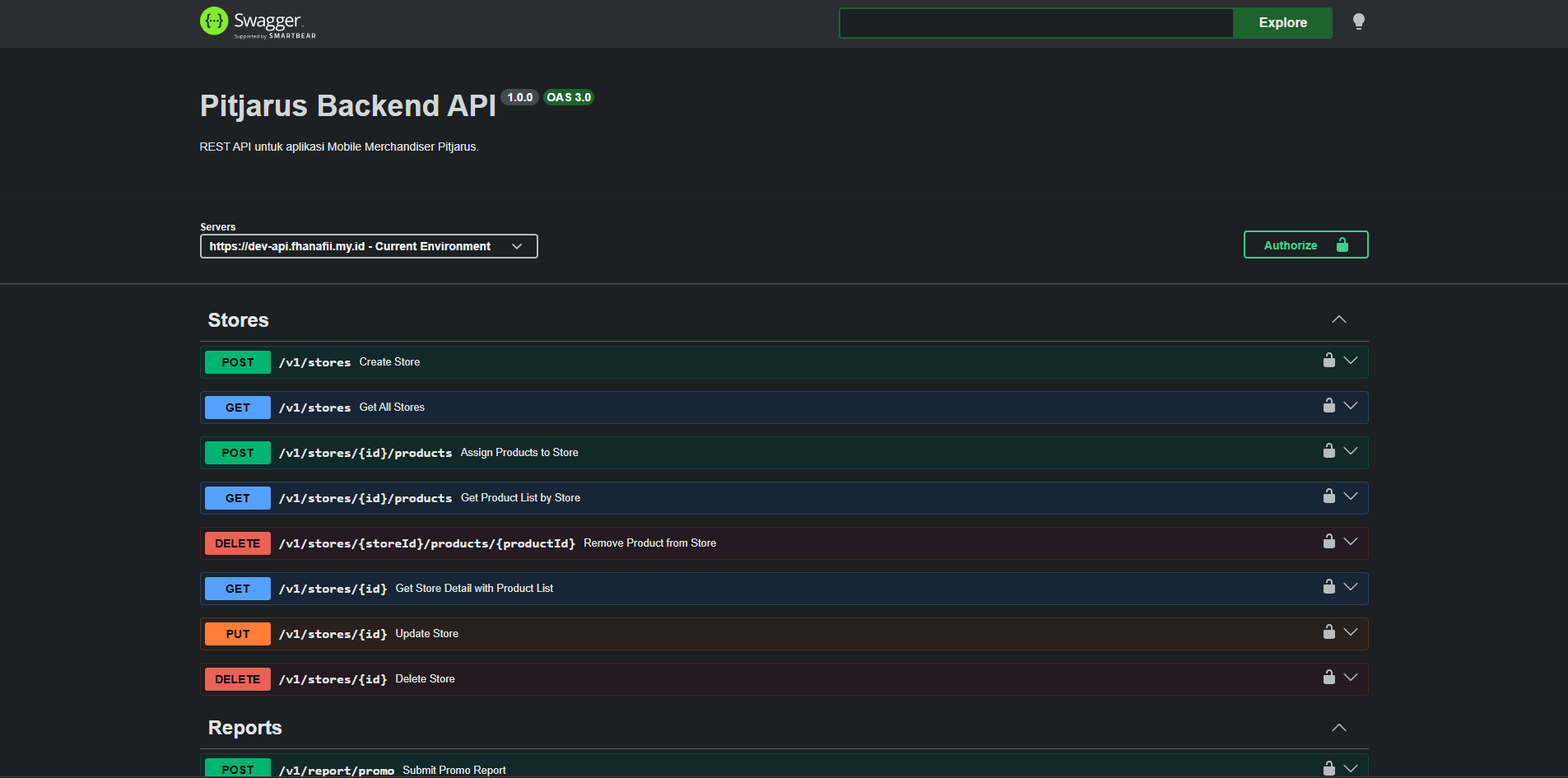Image resolution: width=1568 pixels, height=778 pixels.
Task: Click the Reports section heading
Action: pos(245,728)
